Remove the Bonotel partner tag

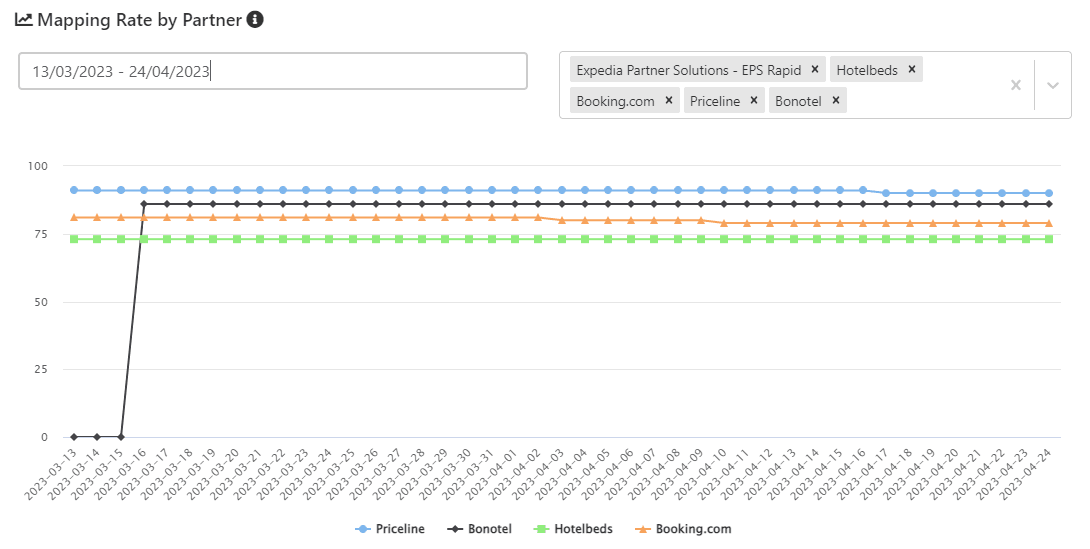point(835,101)
